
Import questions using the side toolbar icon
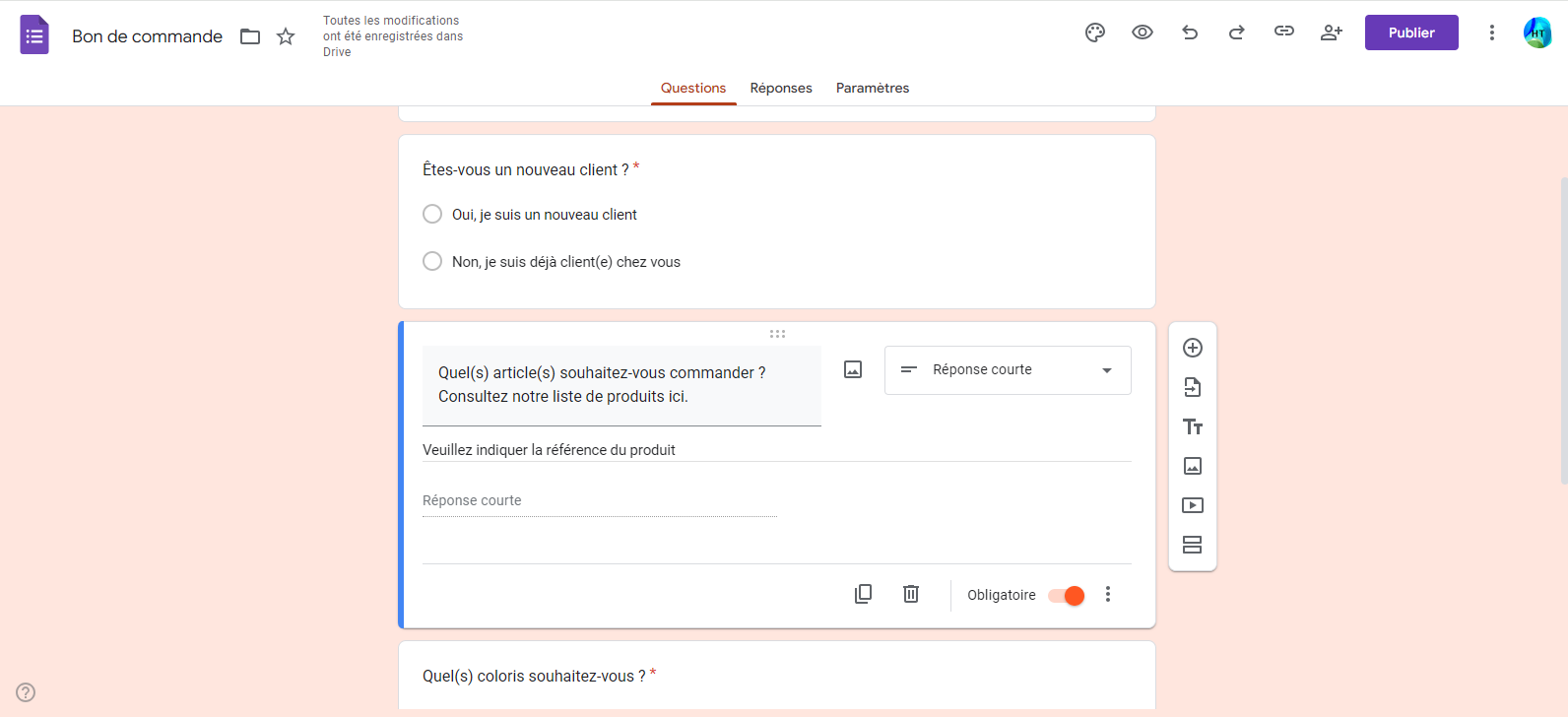tap(1193, 387)
